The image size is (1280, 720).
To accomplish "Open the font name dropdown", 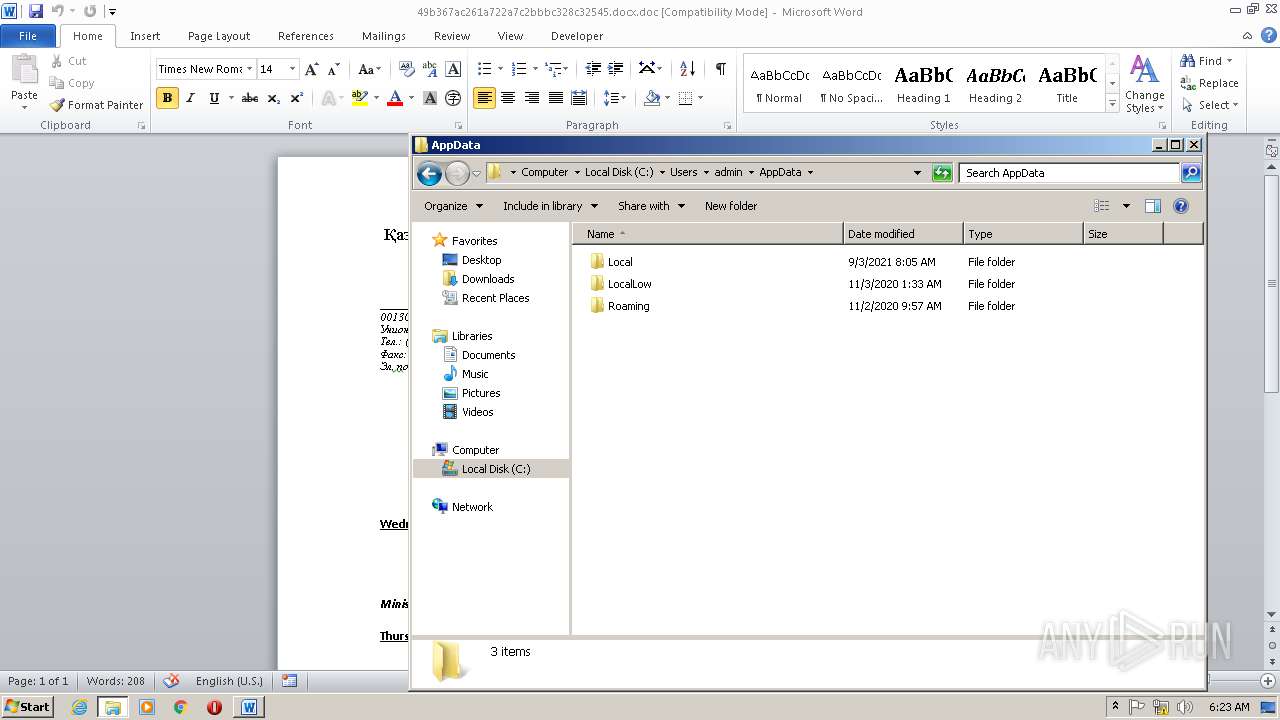I will pos(249,69).
